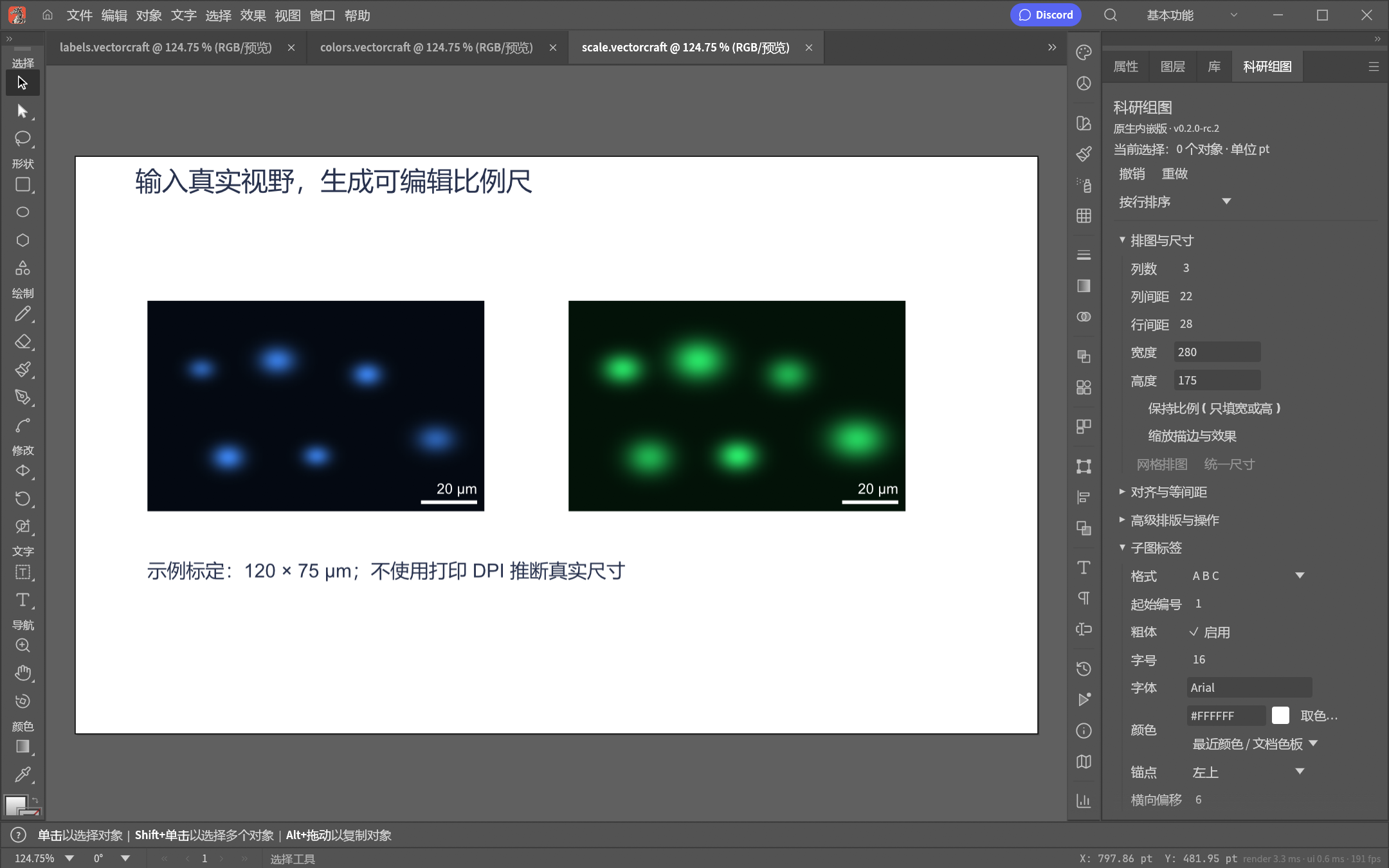Open the 效果 menu

tap(253, 15)
